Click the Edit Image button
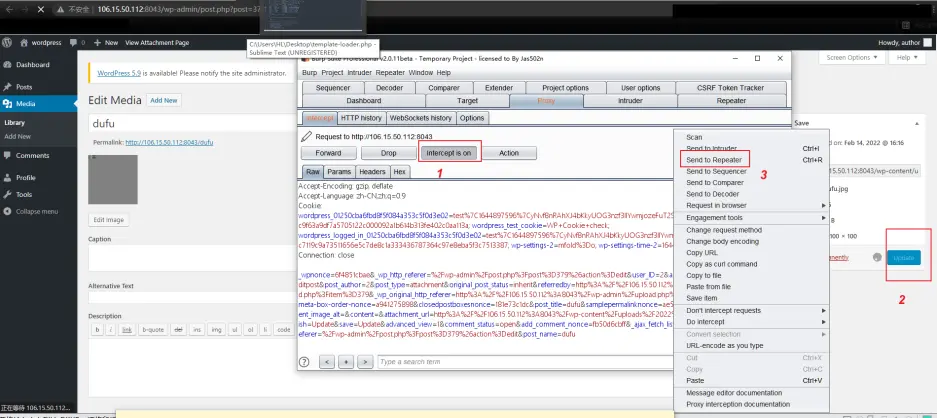 109,220
